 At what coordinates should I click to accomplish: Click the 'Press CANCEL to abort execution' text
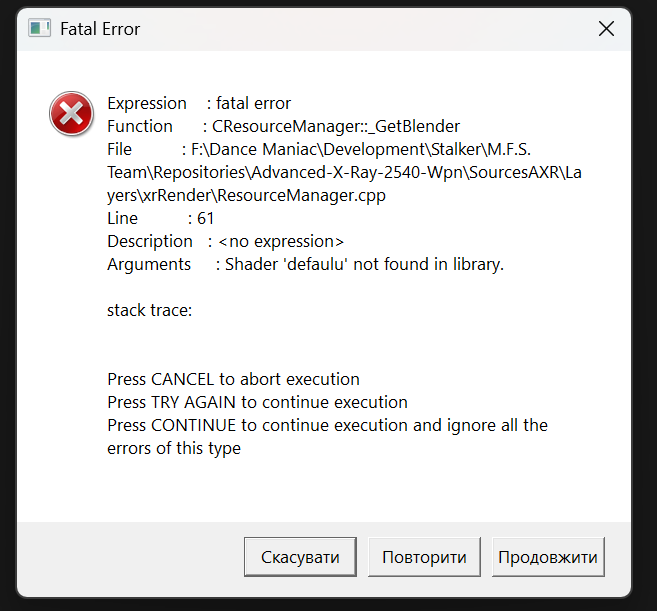pyautogui.click(x=233, y=379)
